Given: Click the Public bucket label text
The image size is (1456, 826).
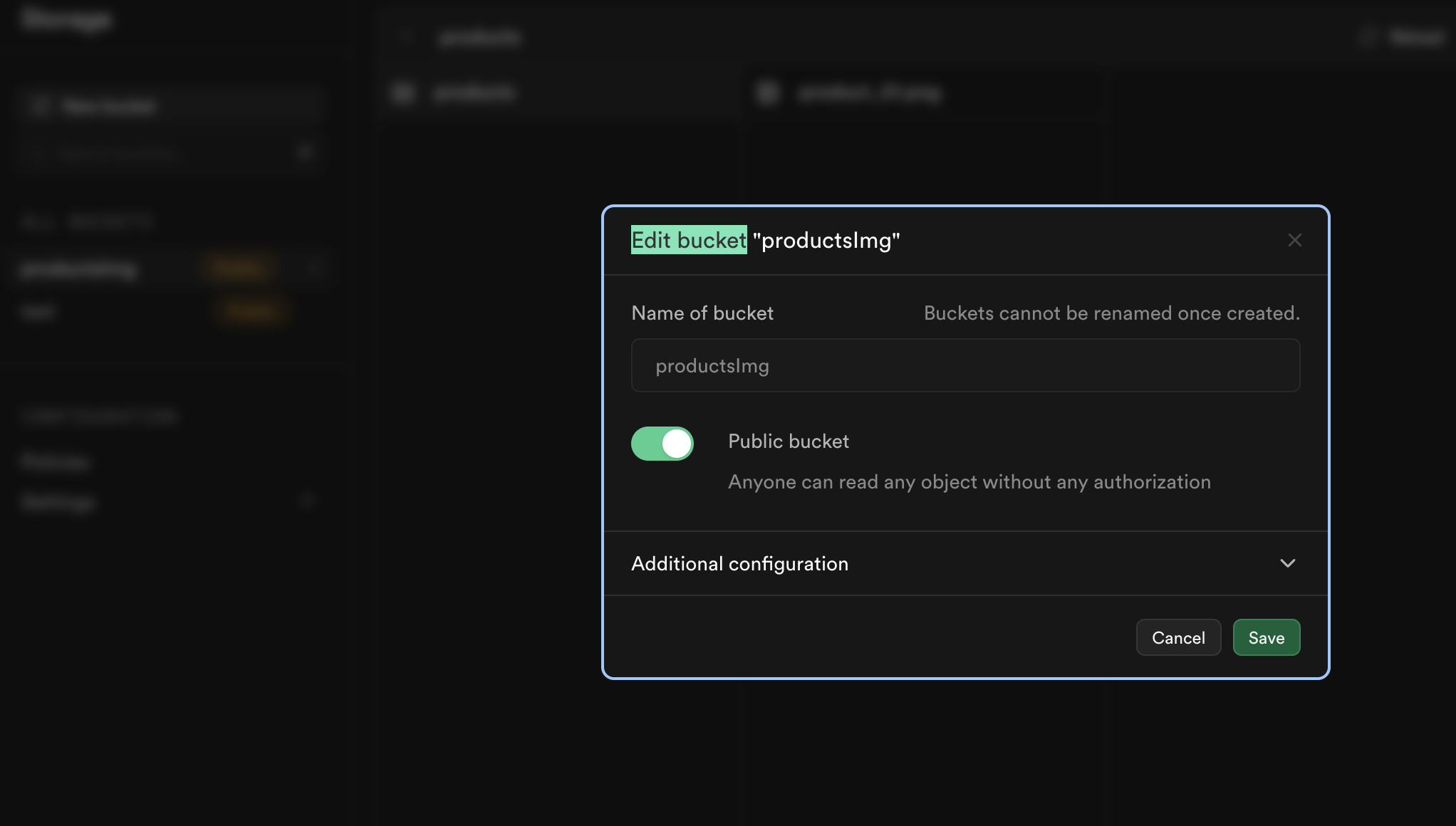Looking at the screenshot, I should click(x=788, y=441).
